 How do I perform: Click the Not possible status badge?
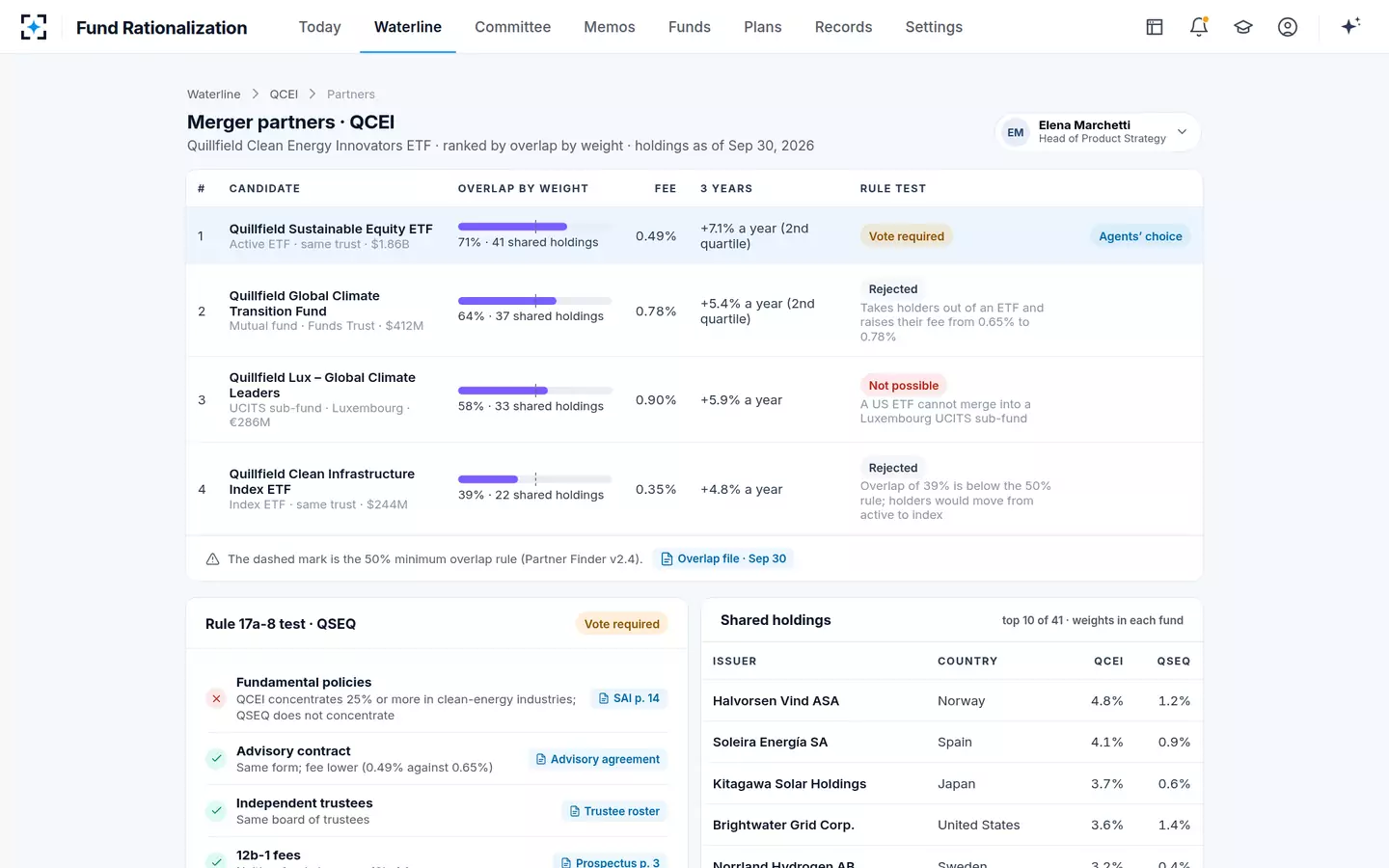904,386
